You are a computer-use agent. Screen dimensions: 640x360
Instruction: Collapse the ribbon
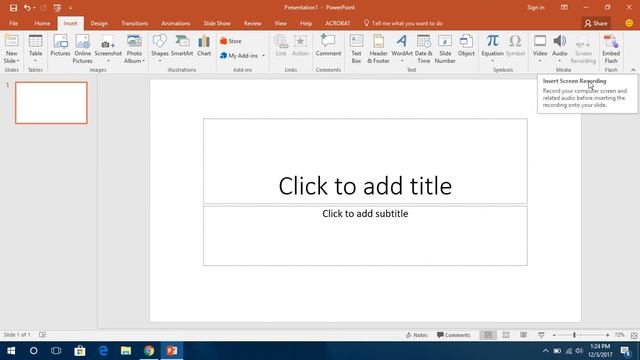(633, 70)
